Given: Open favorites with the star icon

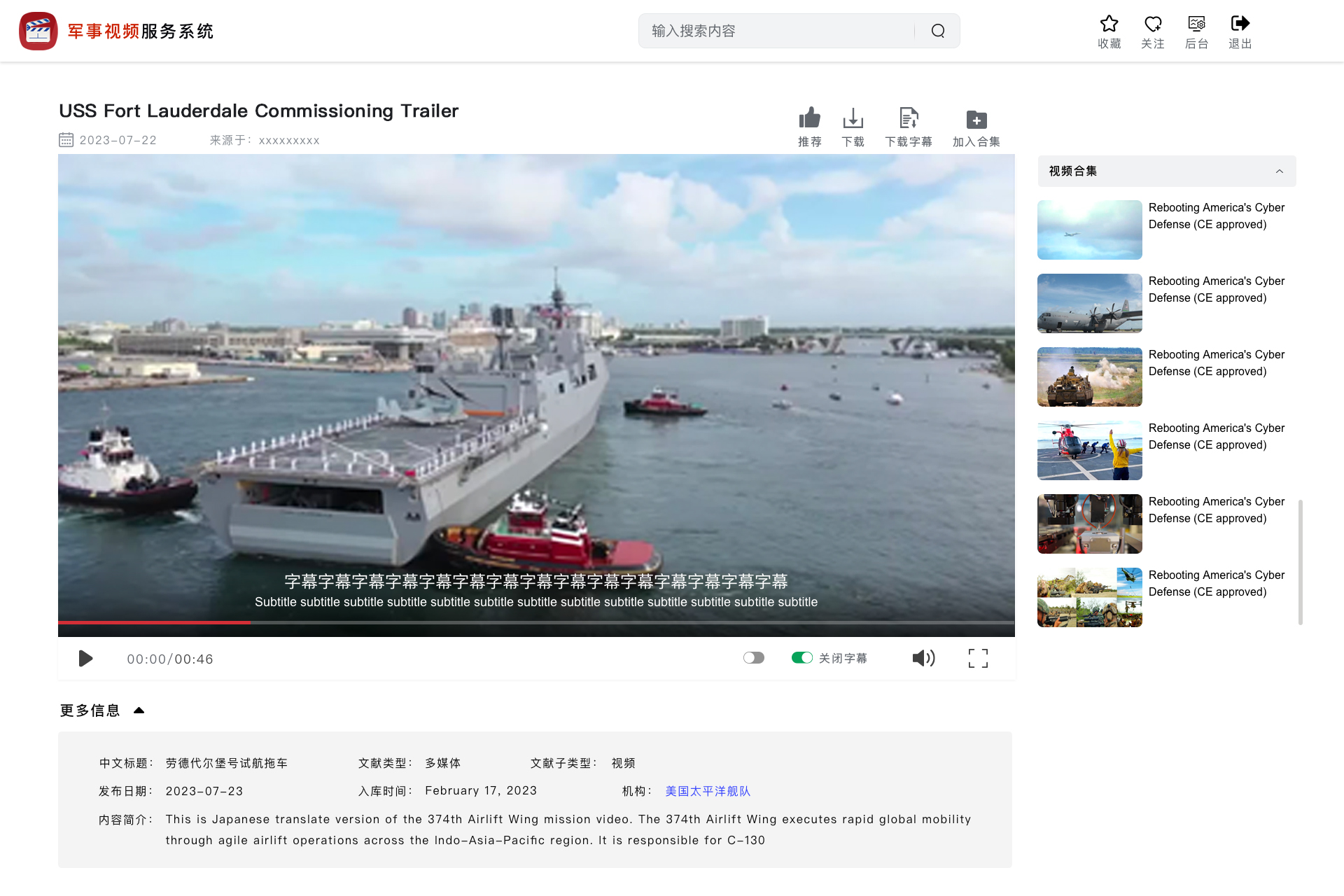Looking at the screenshot, I should [1109, 24].
